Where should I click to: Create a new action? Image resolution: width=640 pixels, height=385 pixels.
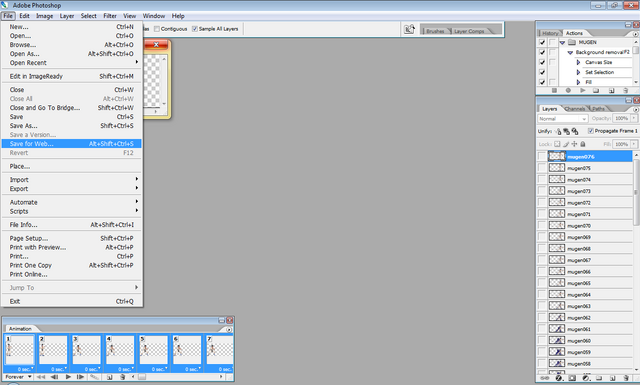point(611,90)
